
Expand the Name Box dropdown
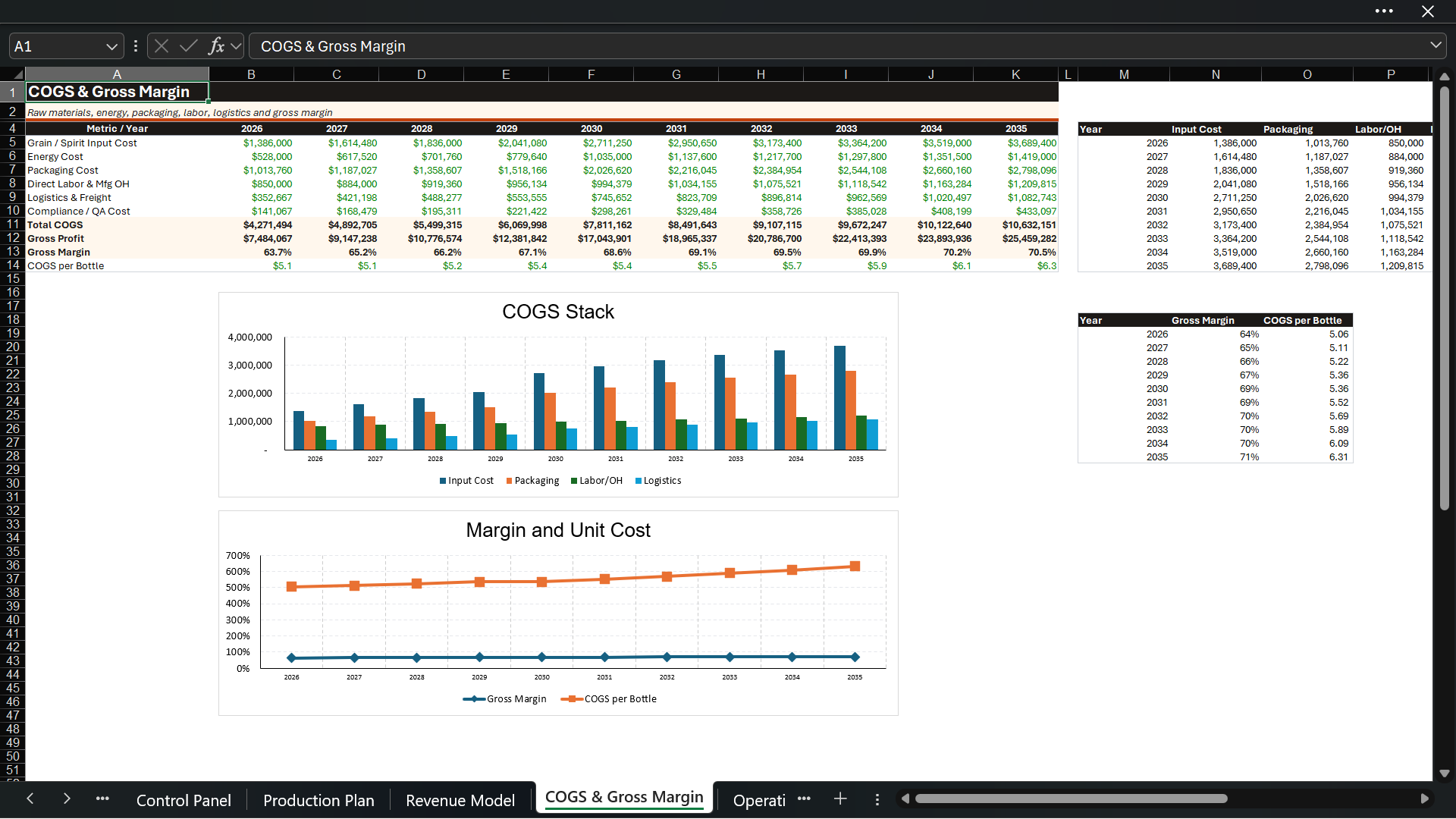111,46
